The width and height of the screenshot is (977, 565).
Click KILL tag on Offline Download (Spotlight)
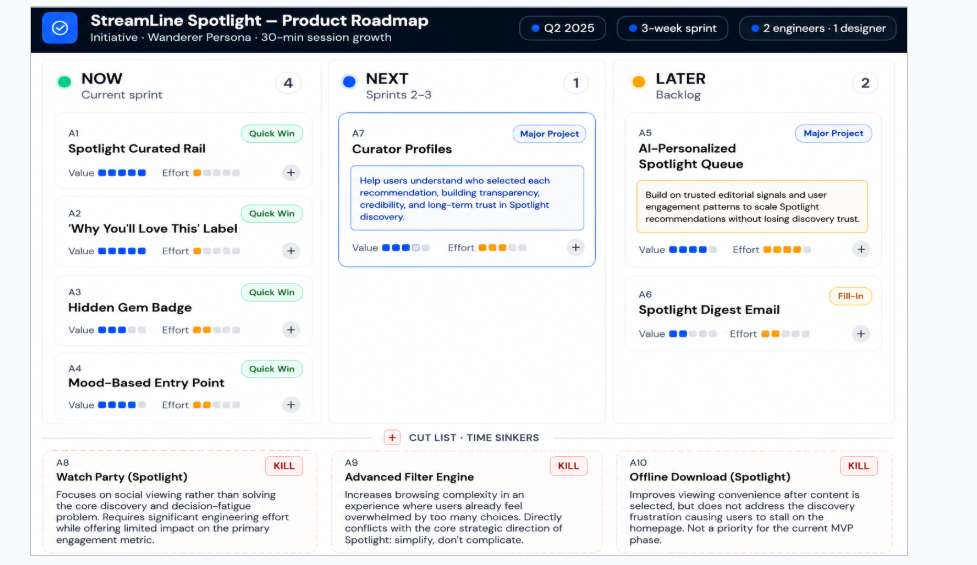click(859, 466)
